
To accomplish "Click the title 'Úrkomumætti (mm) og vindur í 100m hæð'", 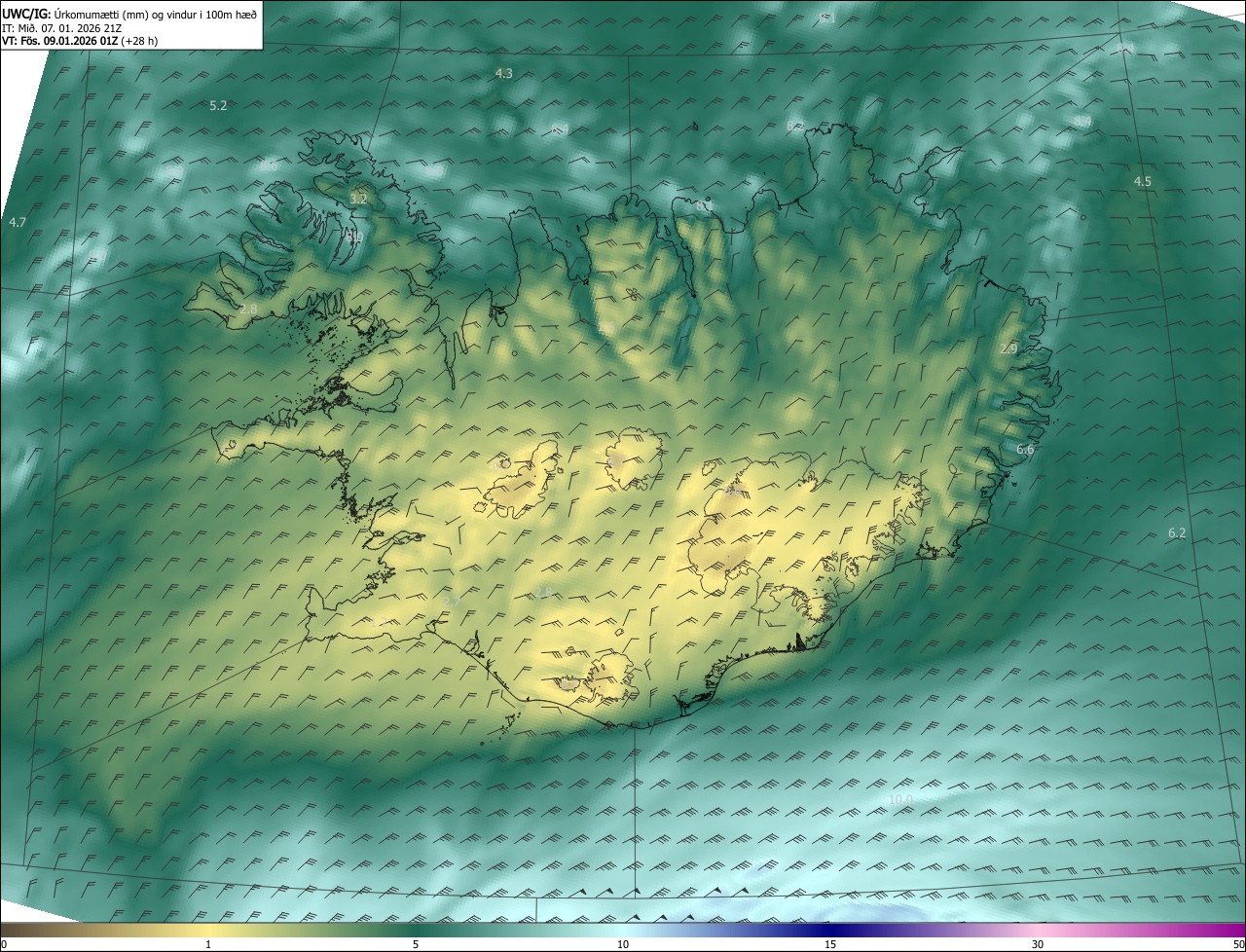I will click(x=156, y=14).
